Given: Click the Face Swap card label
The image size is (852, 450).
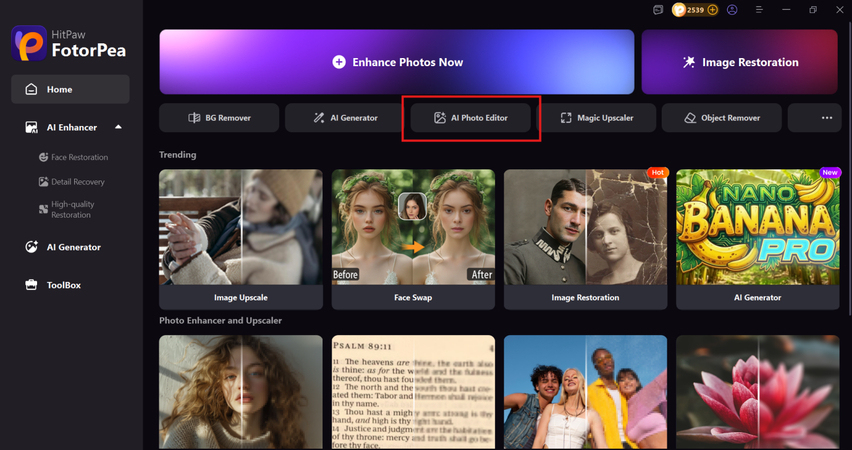Looking at the screenshot, I should click(x=413, y=297).
